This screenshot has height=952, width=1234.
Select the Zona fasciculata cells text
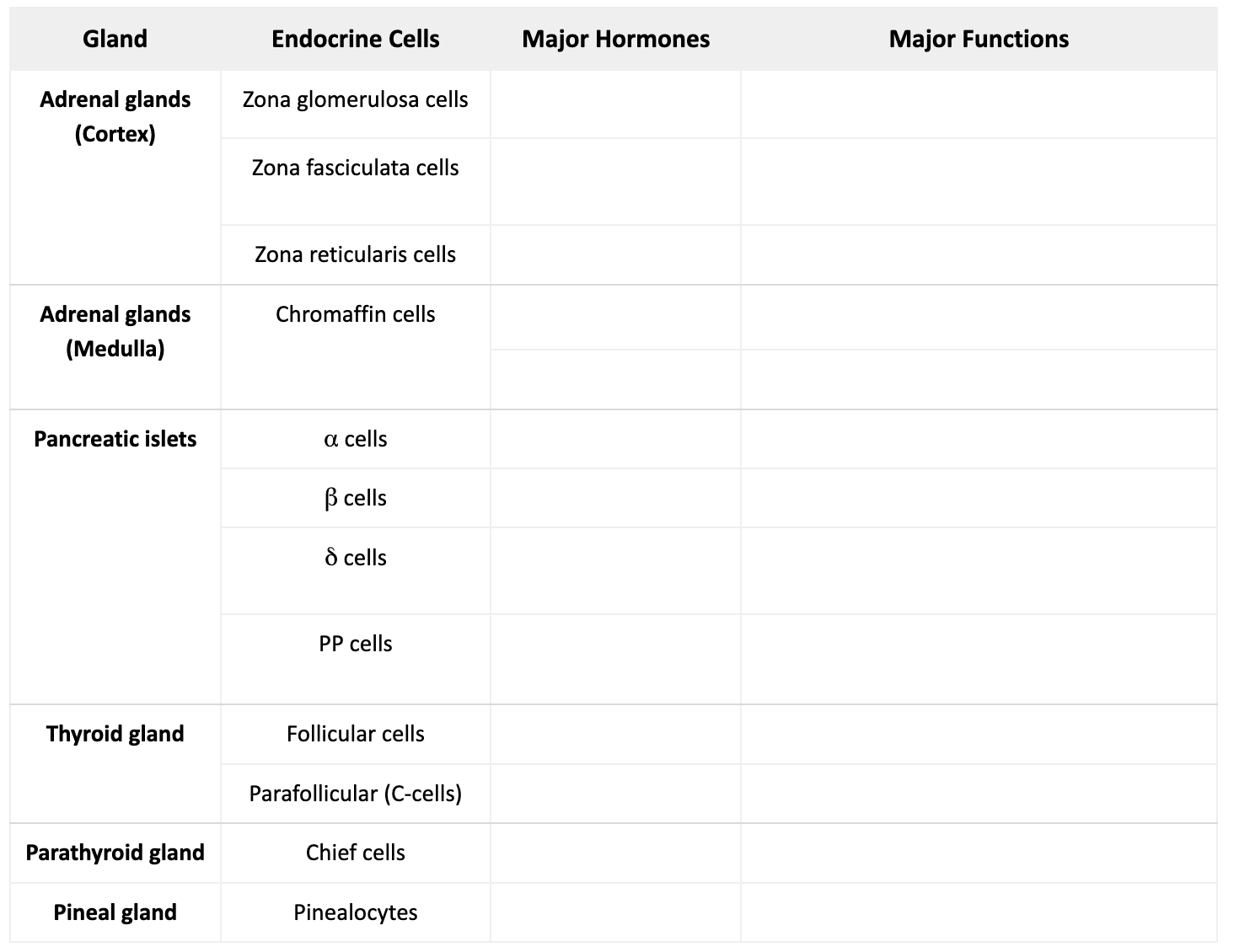pyautogui.click(x=355, y=168)
